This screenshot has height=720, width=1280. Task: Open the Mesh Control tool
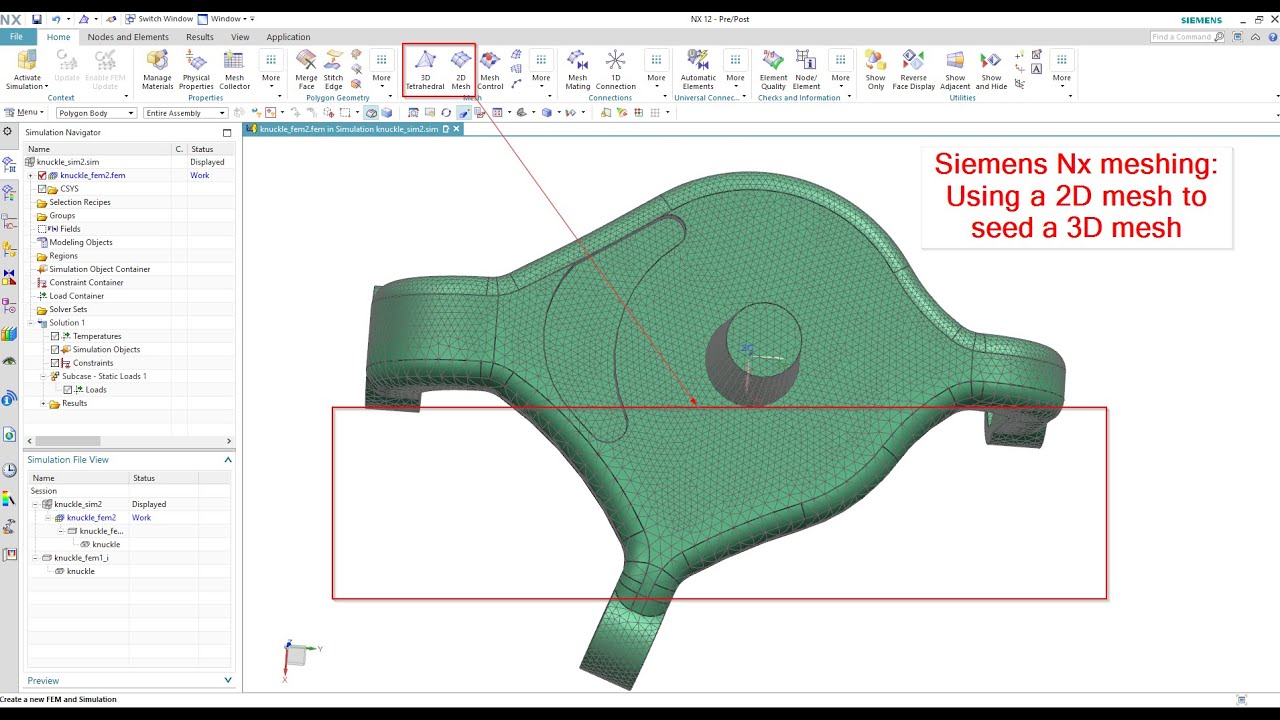[490, 69]
